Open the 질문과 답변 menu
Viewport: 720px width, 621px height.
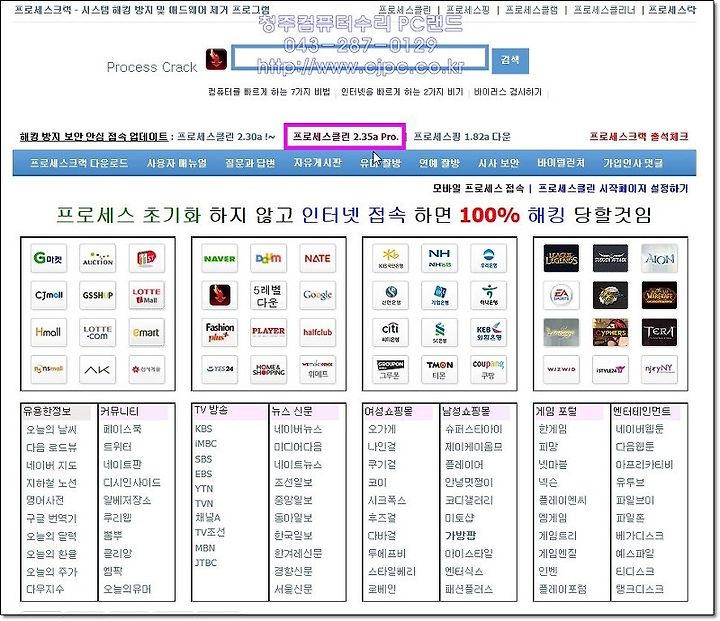coord(250,163)
